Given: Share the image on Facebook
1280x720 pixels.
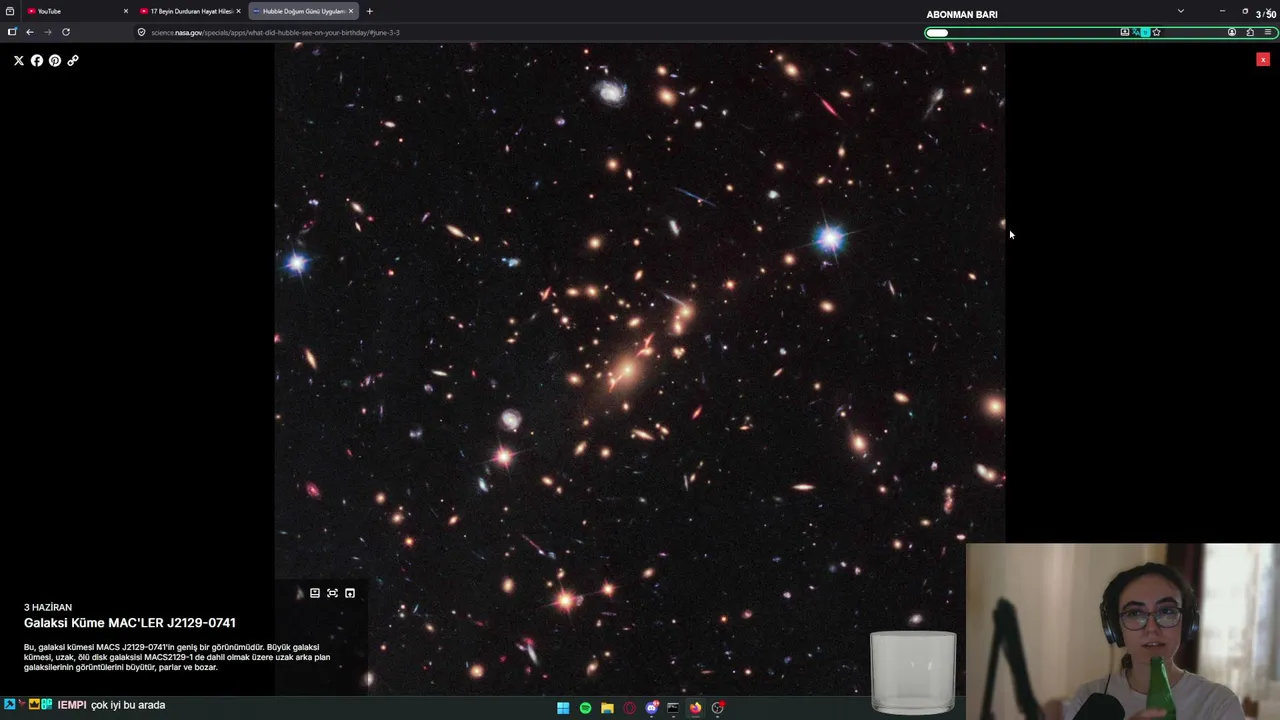Looking at the screenshot, I should 37,60.
